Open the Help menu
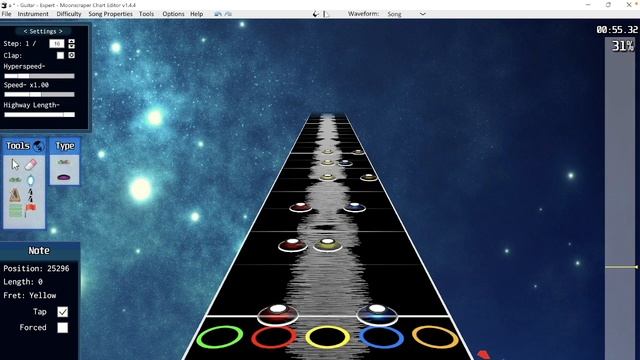This screenshot has width=640, height=360. 197,14
